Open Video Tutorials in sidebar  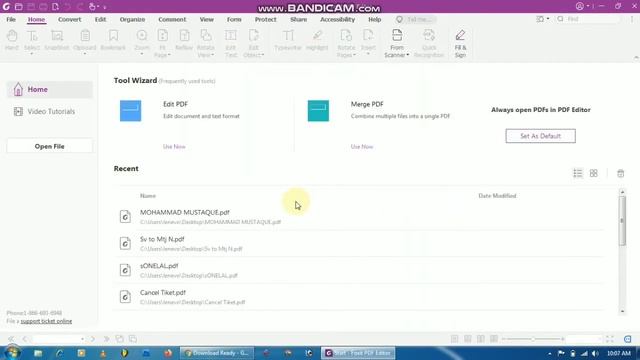44,111
